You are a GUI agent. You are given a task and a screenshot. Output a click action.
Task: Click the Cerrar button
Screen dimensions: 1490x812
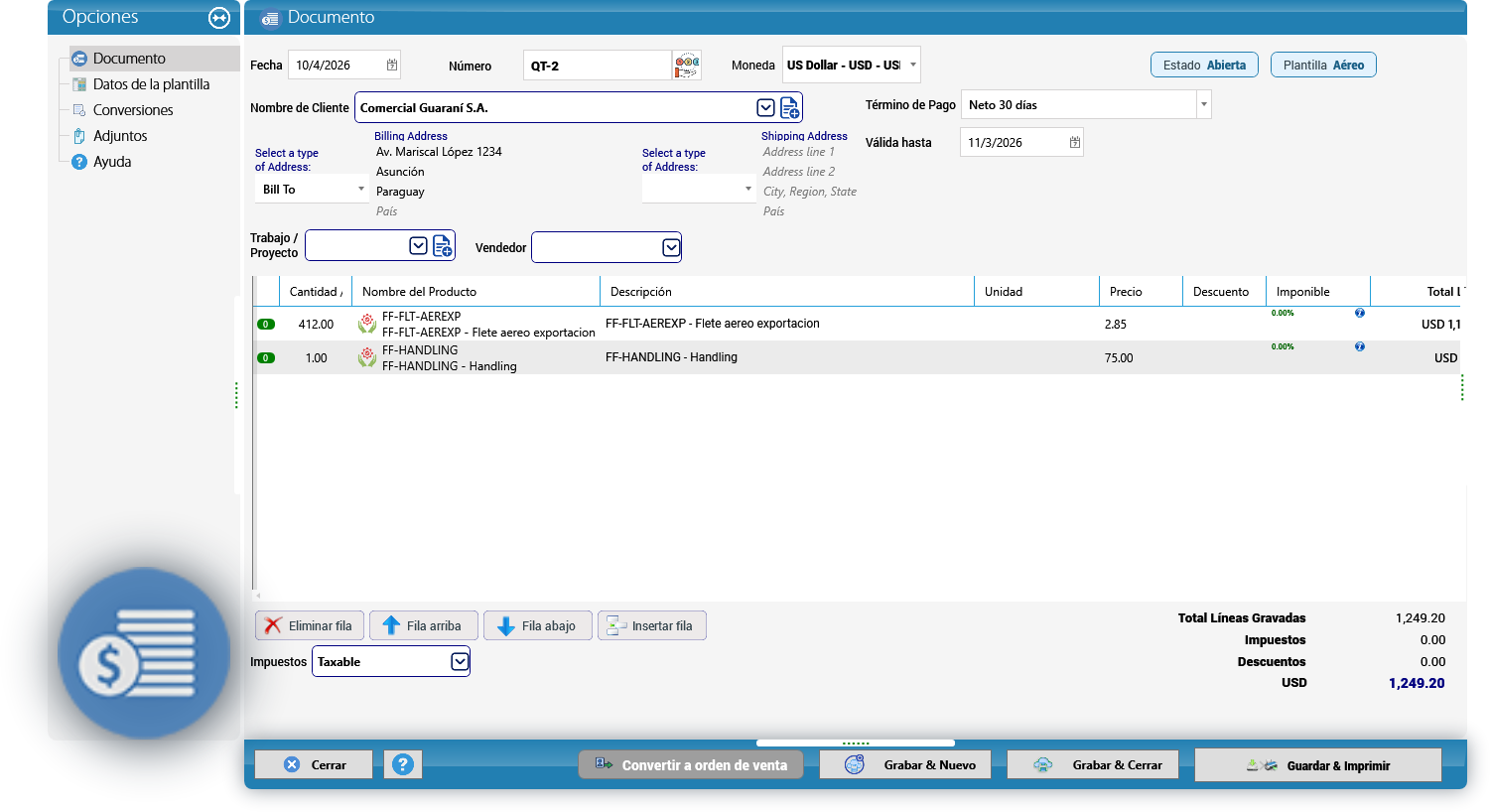pos(314,764)
